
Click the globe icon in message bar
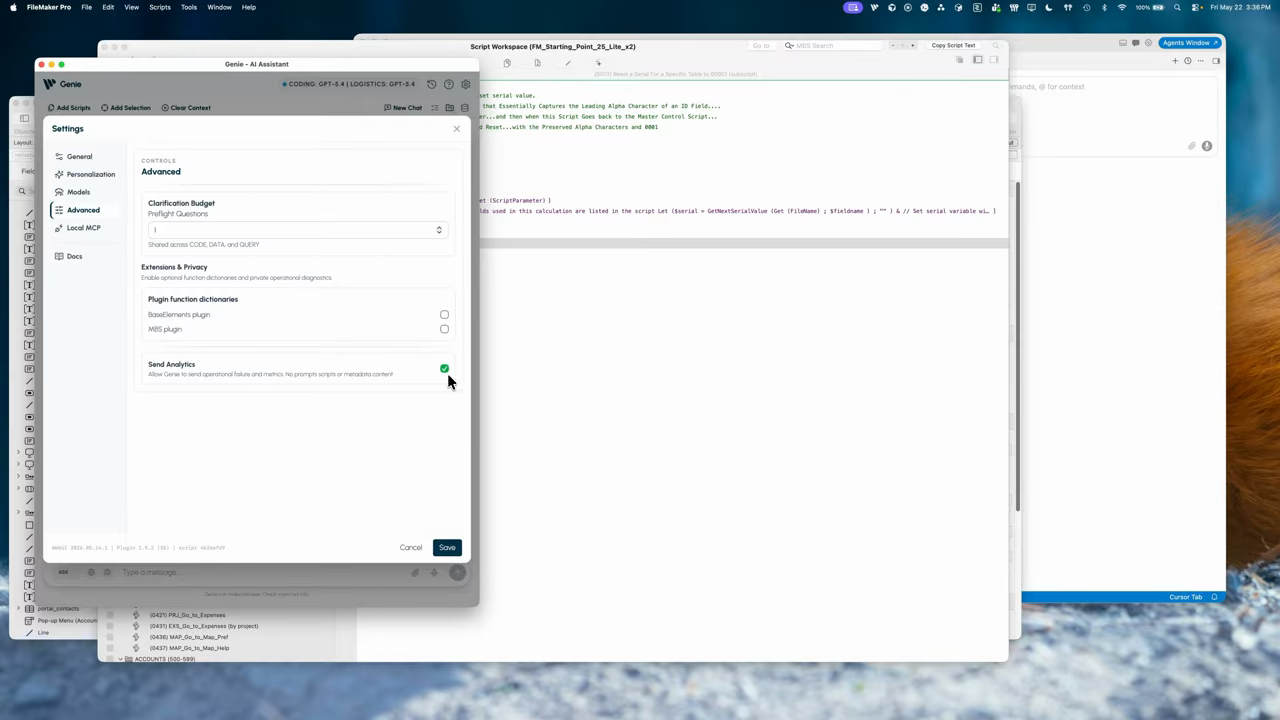[91, 572]
